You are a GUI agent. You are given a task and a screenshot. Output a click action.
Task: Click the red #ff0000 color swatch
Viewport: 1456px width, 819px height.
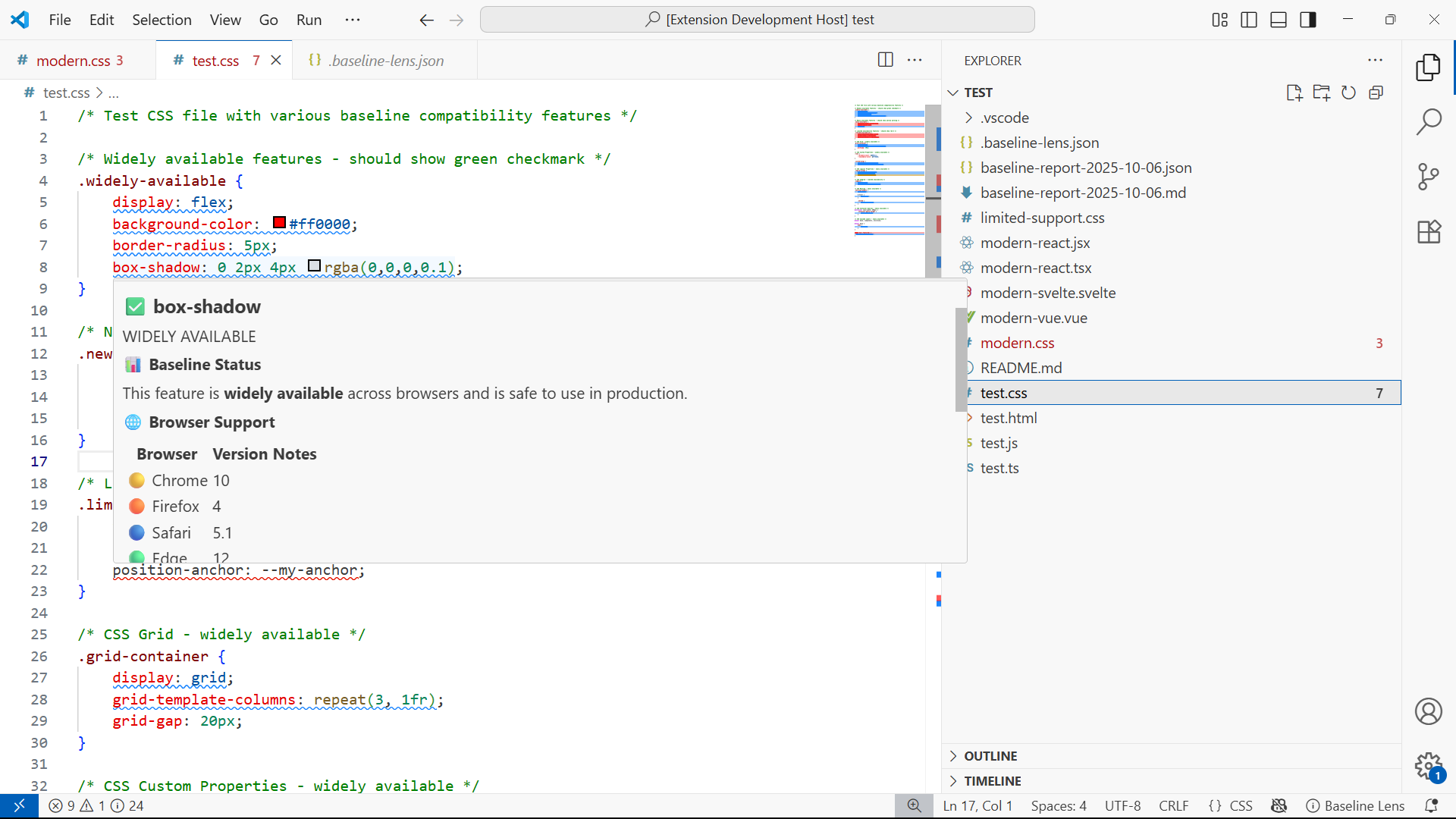point(279,223)
